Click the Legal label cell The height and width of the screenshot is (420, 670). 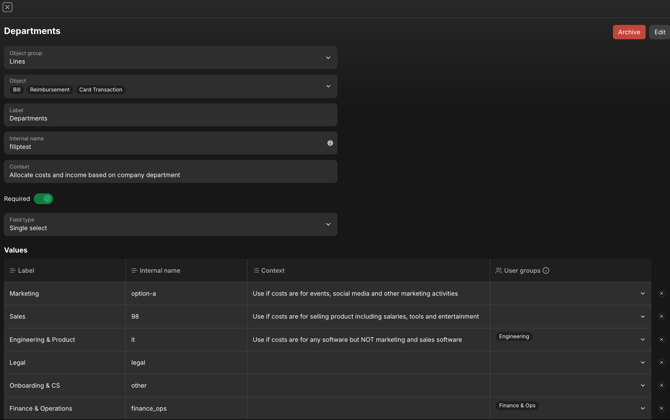coord(65,363)
